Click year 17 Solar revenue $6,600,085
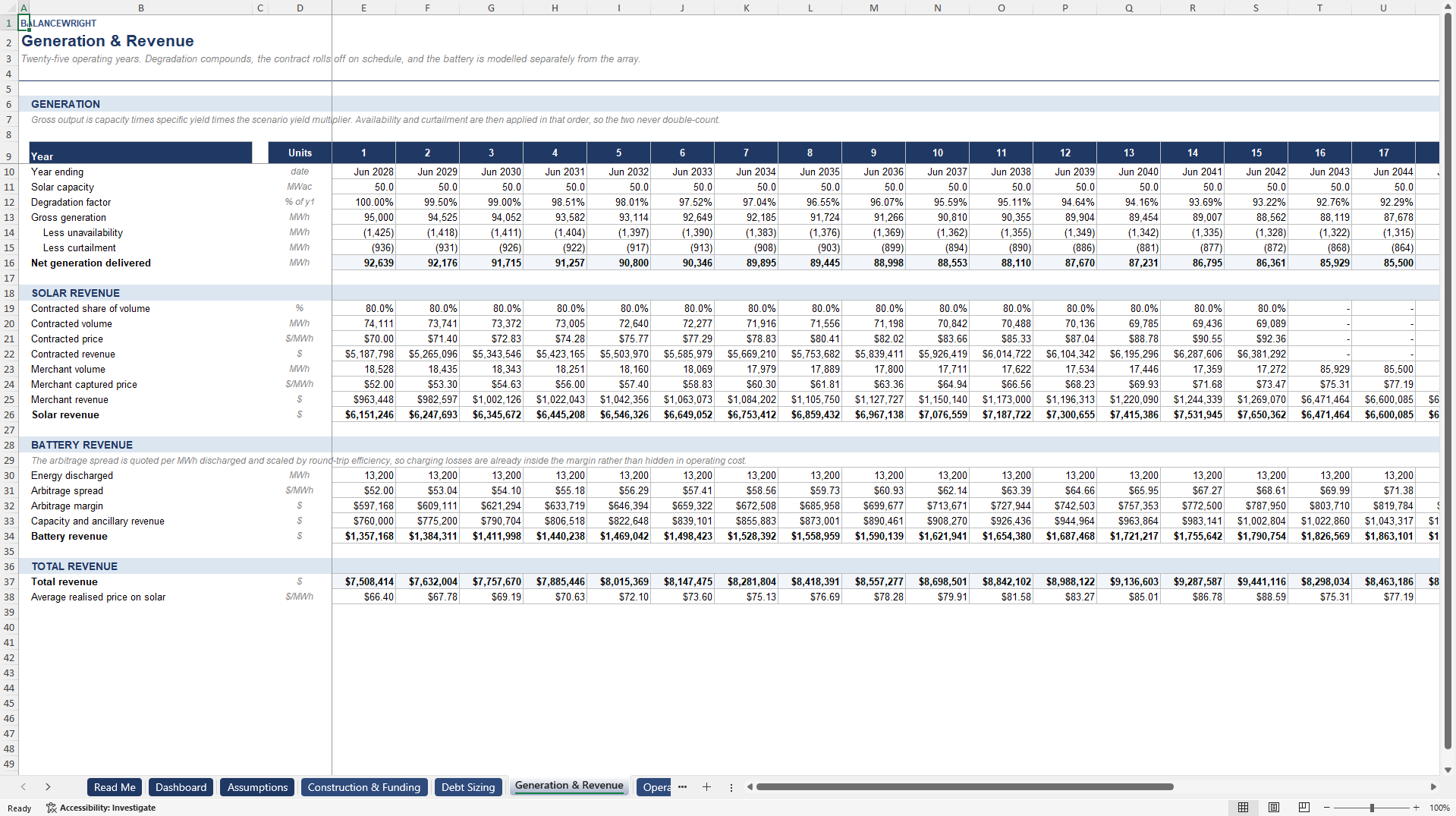1456x816 pixels. 1383,415
